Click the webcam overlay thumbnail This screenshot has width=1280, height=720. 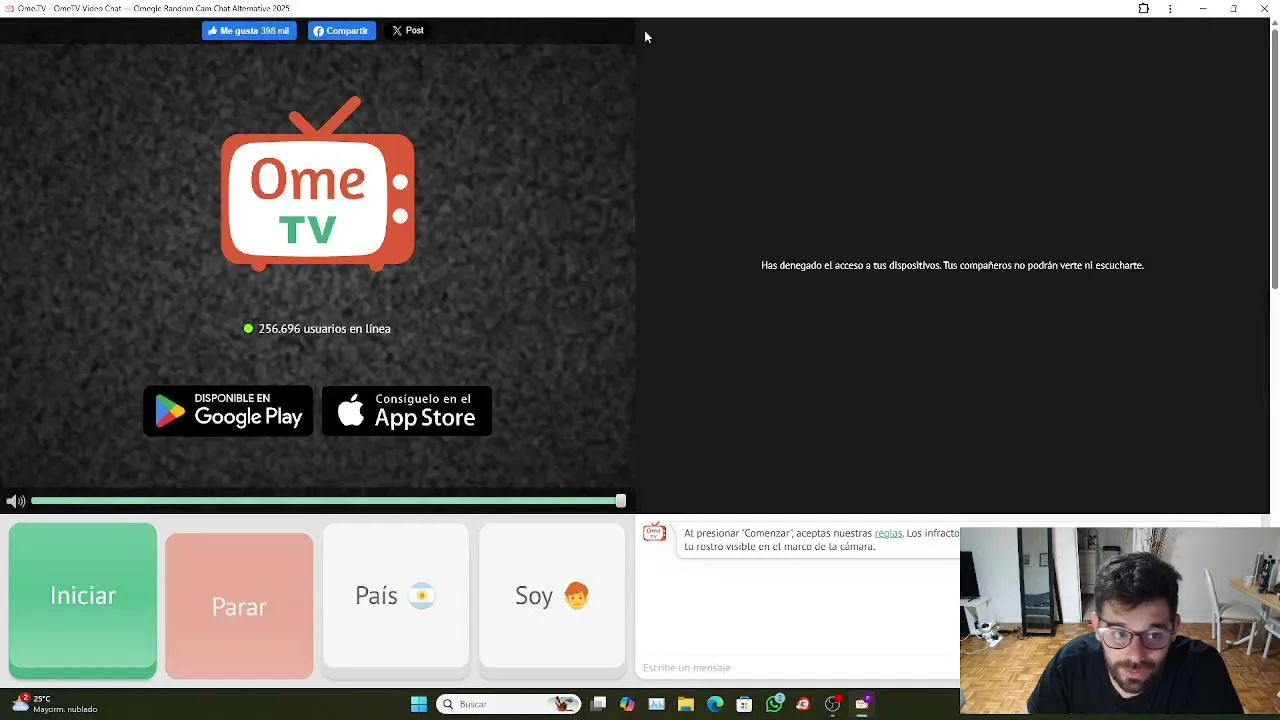click(x=1120, y=620)
